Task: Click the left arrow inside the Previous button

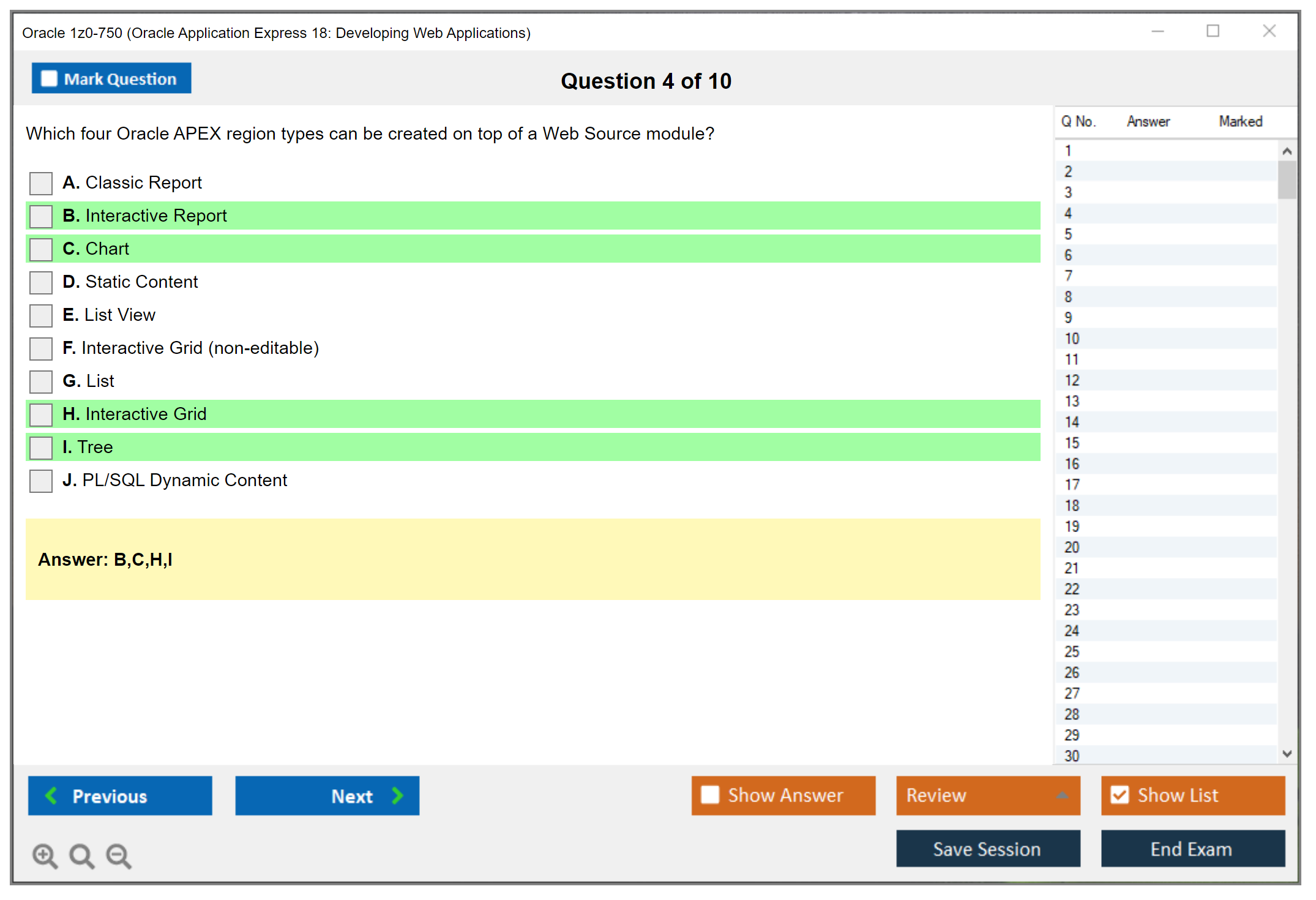Action: 52,796
